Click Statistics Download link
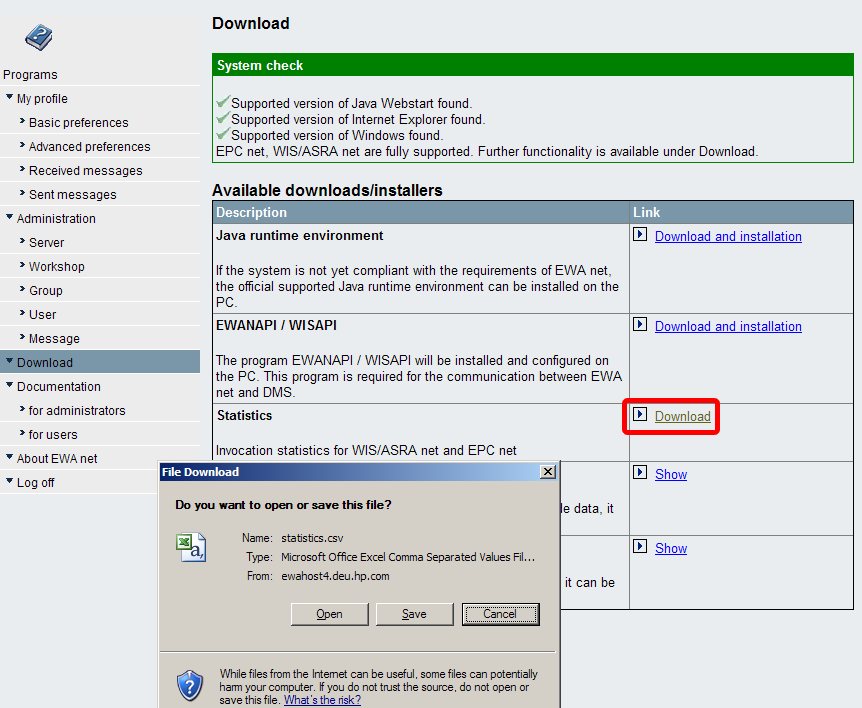This screenshot has height=708, width=862. click(682, 416)
